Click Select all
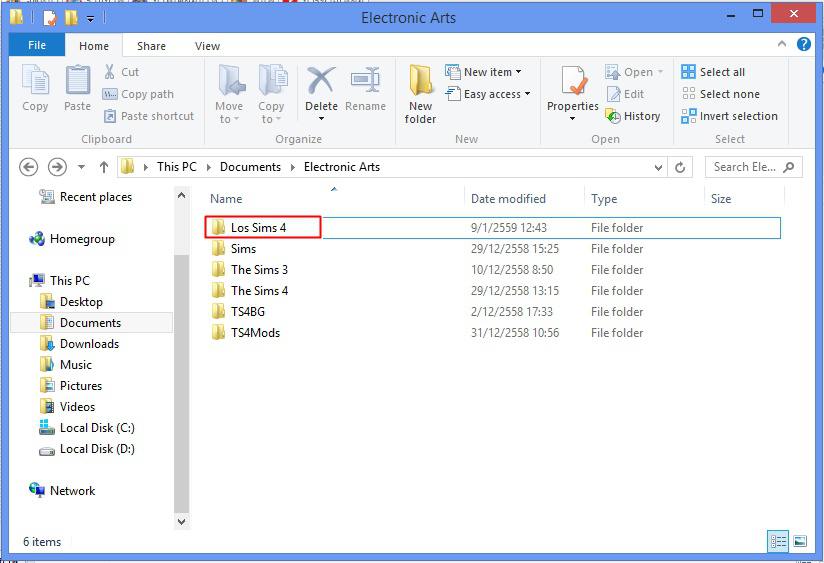The height and width of the screenshot is (563, 824). pyautogui.click(x=713, y=71)
